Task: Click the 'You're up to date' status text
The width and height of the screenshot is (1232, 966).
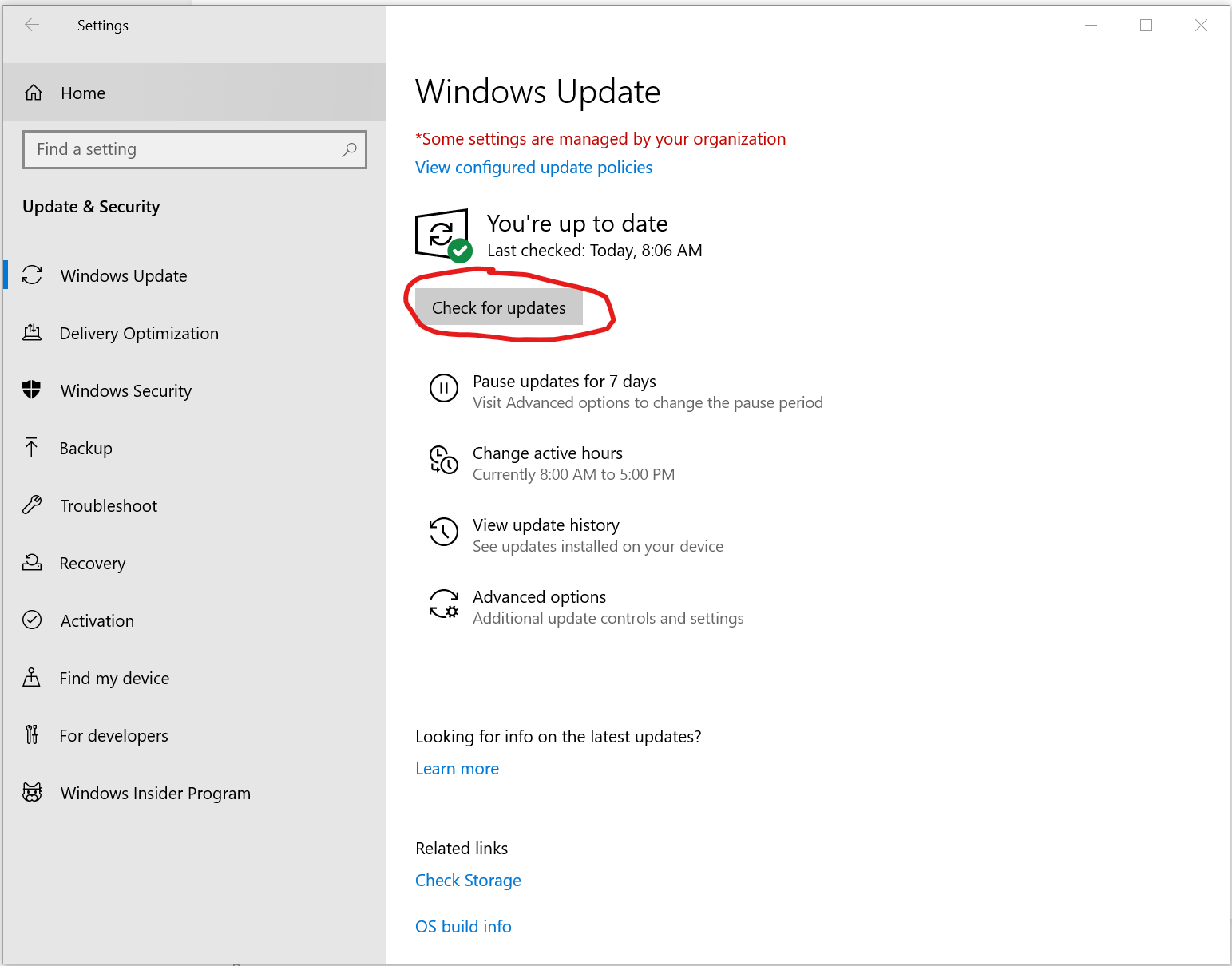Action: (577, 224)
